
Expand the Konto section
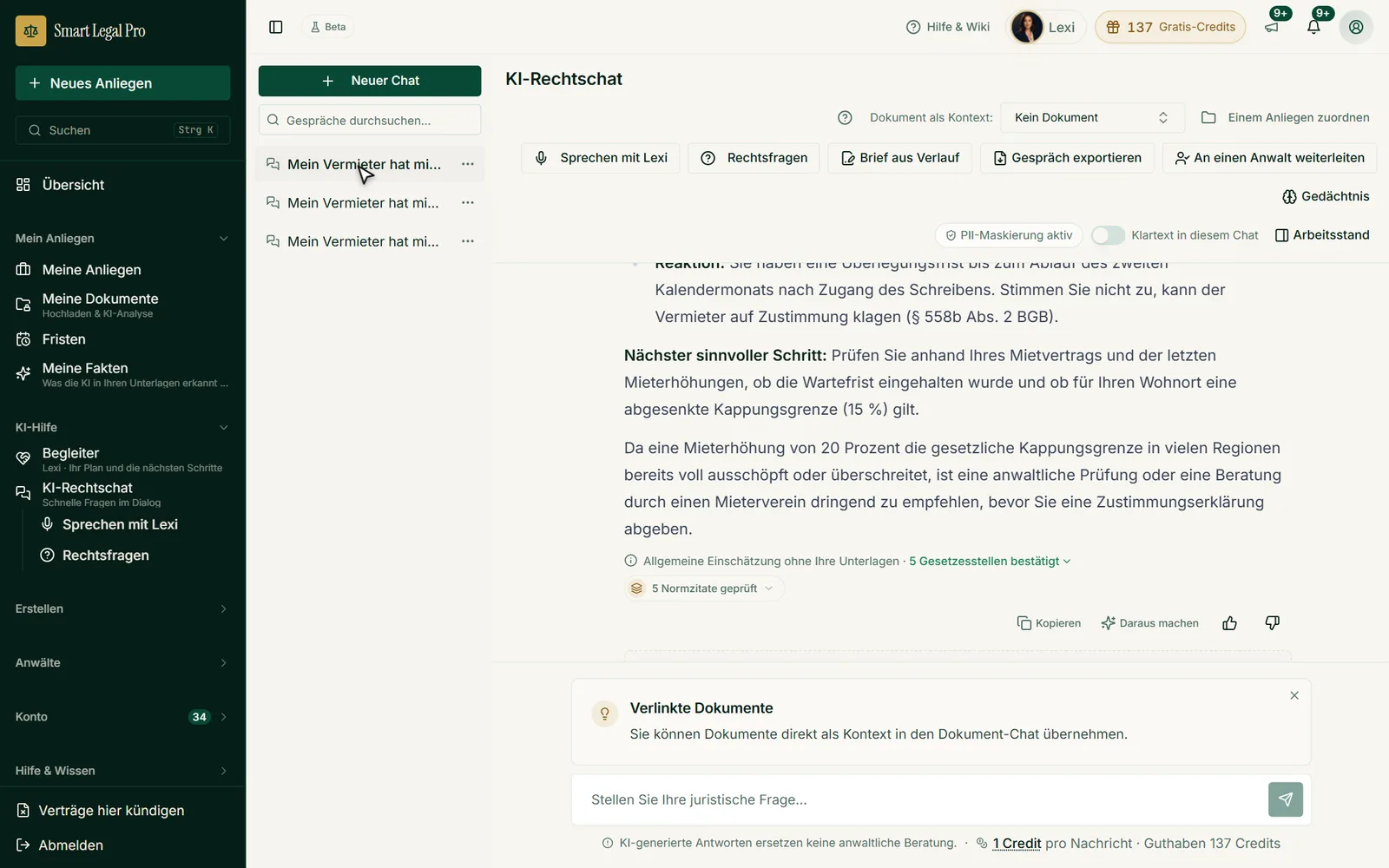point(122,717)
